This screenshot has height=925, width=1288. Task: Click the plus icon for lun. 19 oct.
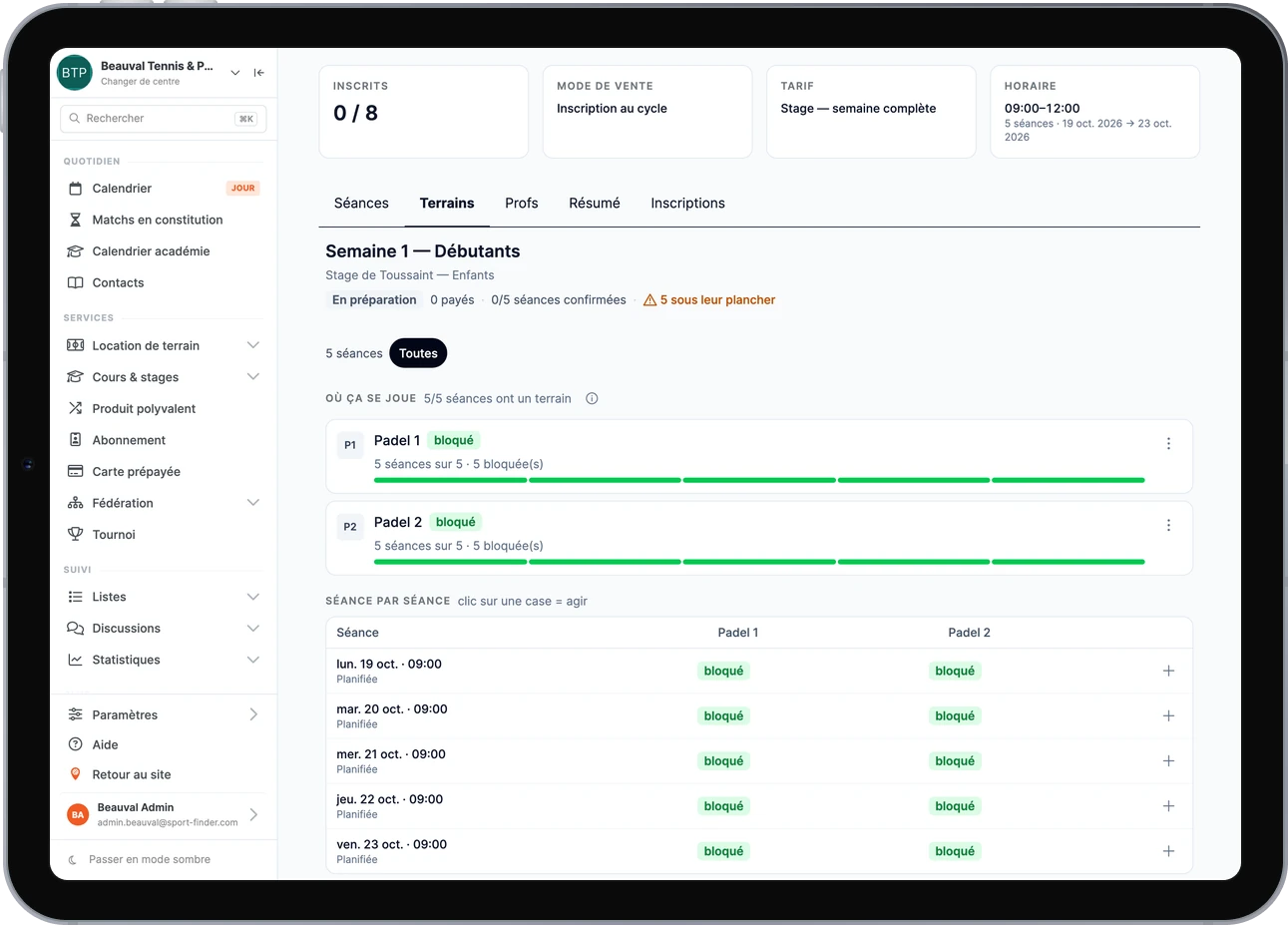[1168, 672]
